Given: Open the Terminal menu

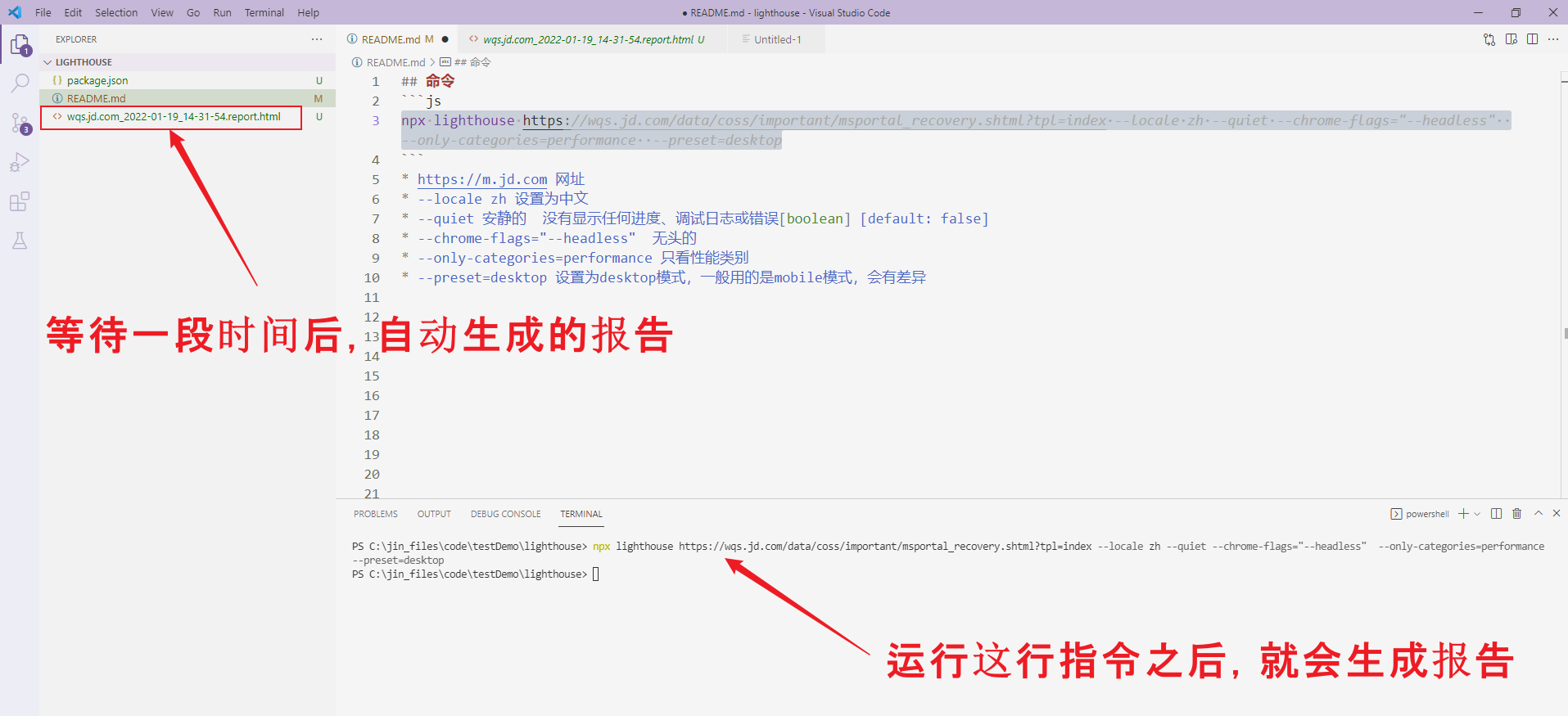Looking at the screenshot, I should point(264,12).
